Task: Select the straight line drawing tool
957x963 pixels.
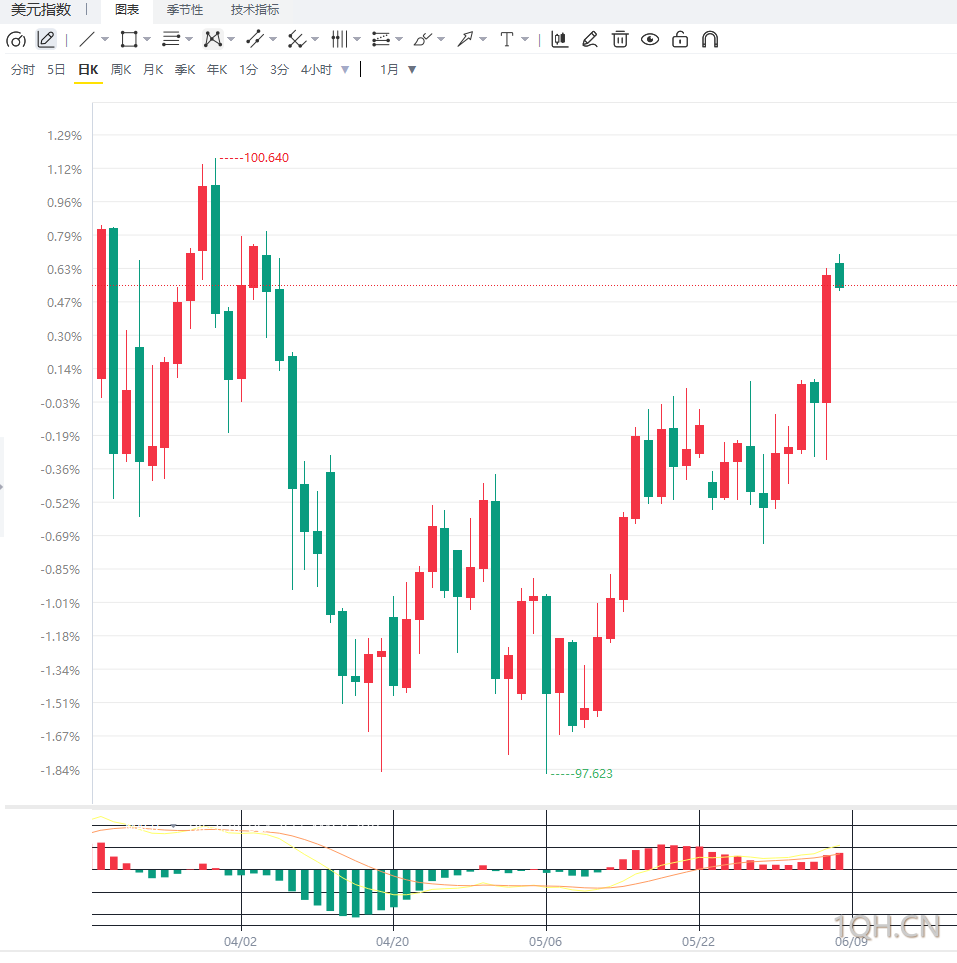Action: tap(87, 39)
